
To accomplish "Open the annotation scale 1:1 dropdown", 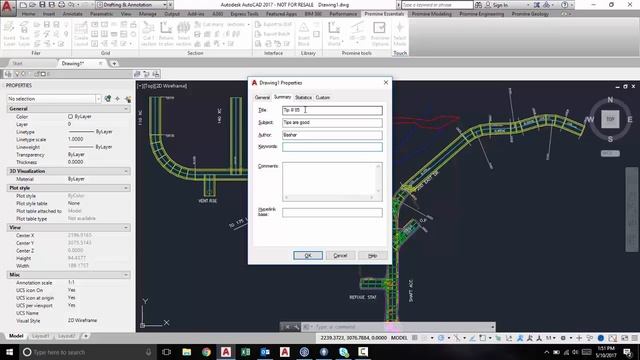I will pyautogui.click(x=551, y=338).
